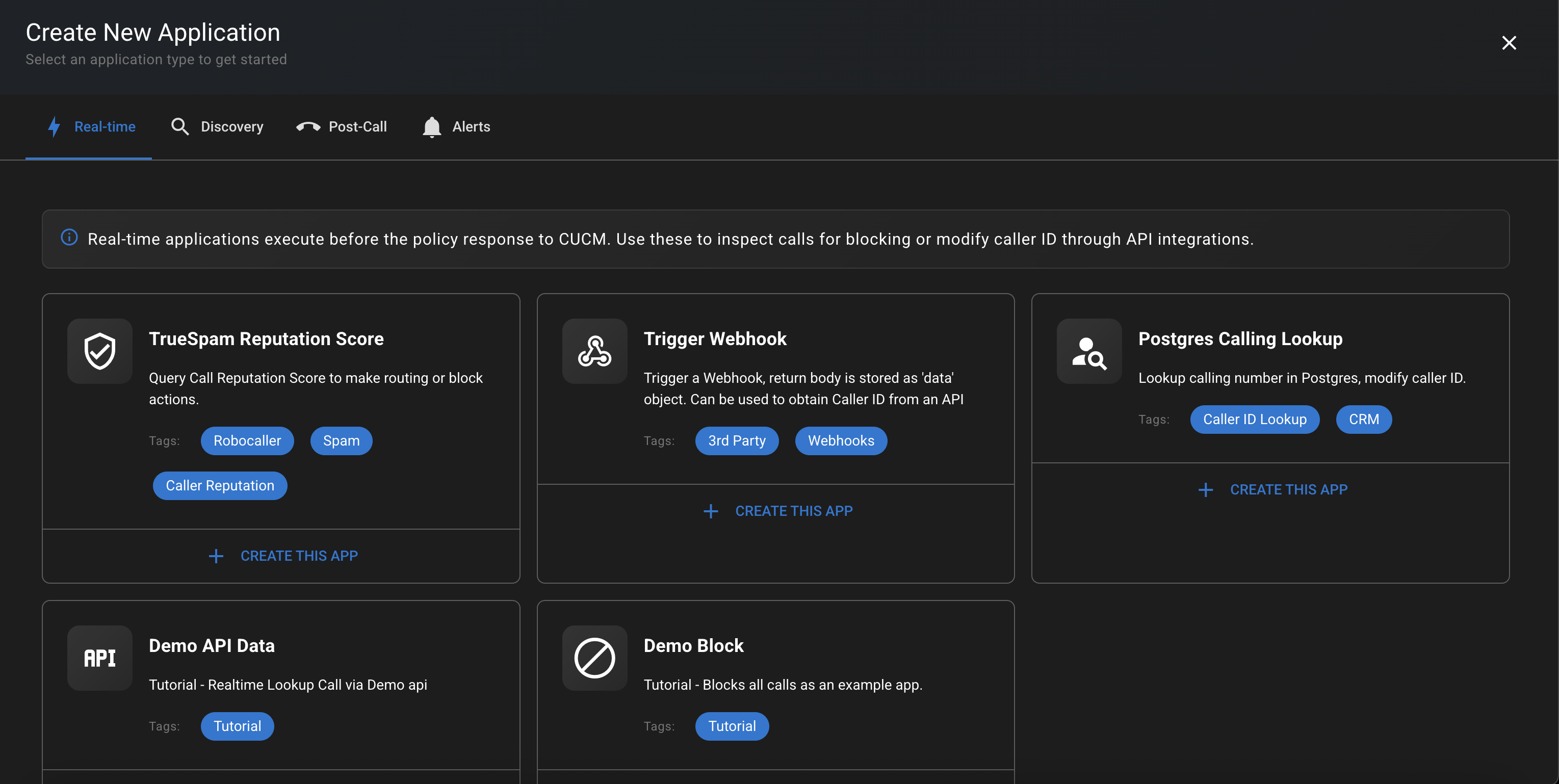
Task: Click the Create New Application heading
Action: [153, 33]
